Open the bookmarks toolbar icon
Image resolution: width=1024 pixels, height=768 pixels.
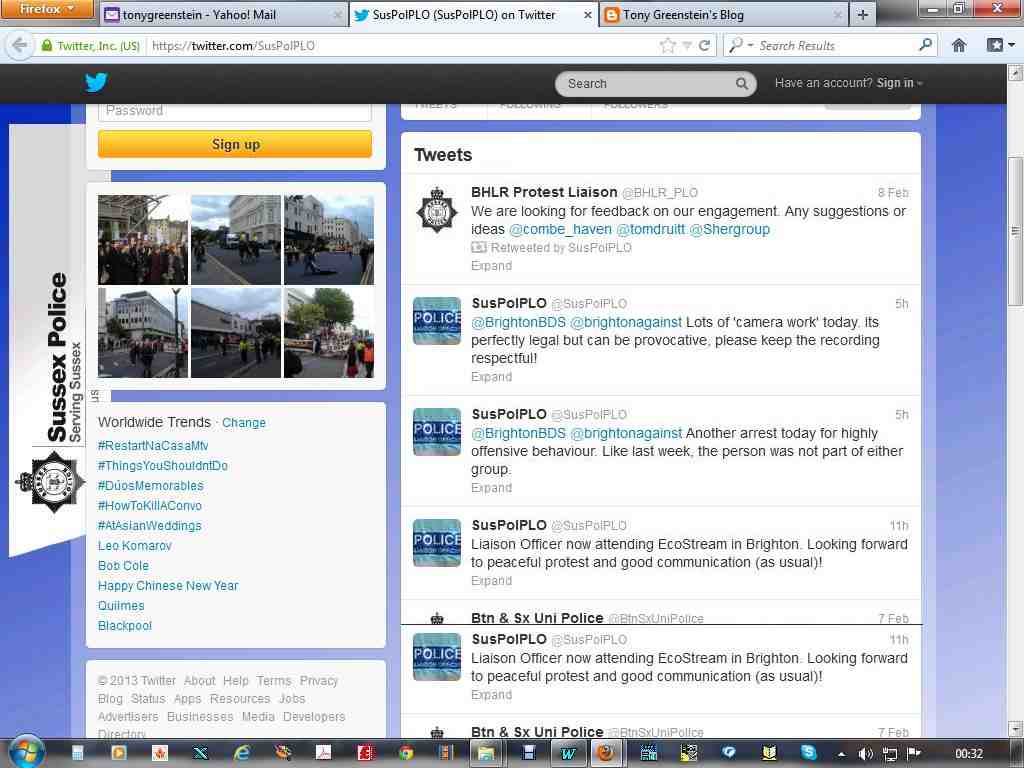tap(995, 45)
